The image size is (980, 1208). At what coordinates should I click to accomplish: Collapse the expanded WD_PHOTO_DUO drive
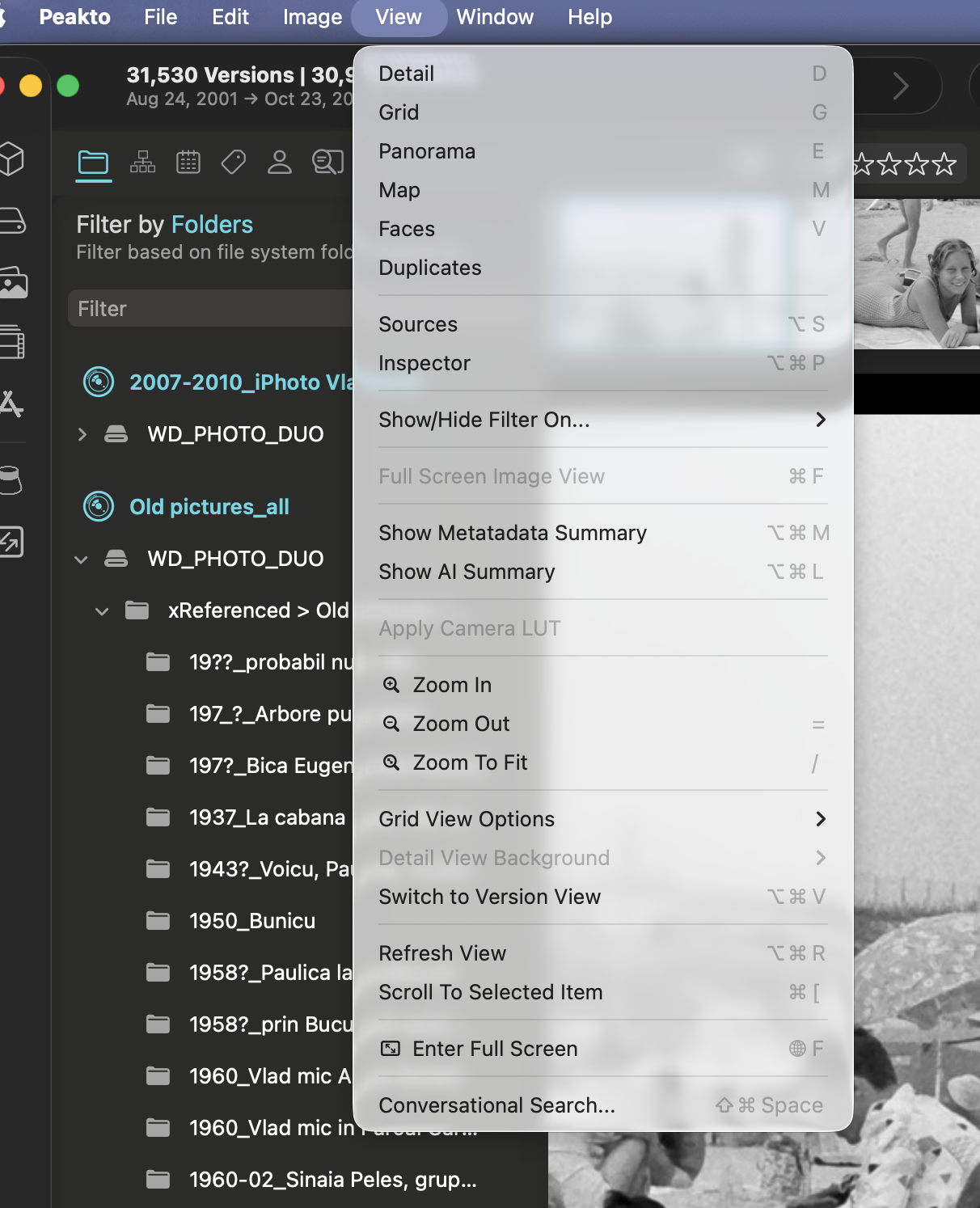point(81,559)
